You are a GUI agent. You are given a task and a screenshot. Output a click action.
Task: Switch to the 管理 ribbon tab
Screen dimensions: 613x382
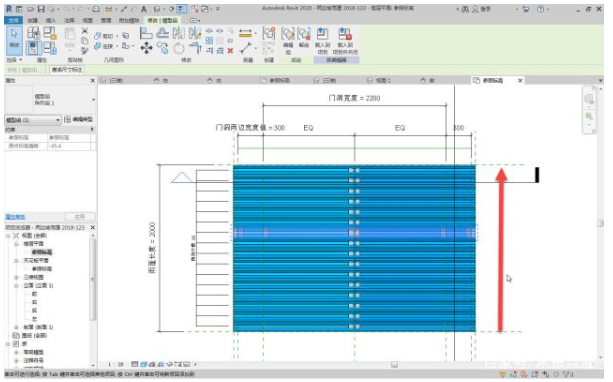point(106,20)
